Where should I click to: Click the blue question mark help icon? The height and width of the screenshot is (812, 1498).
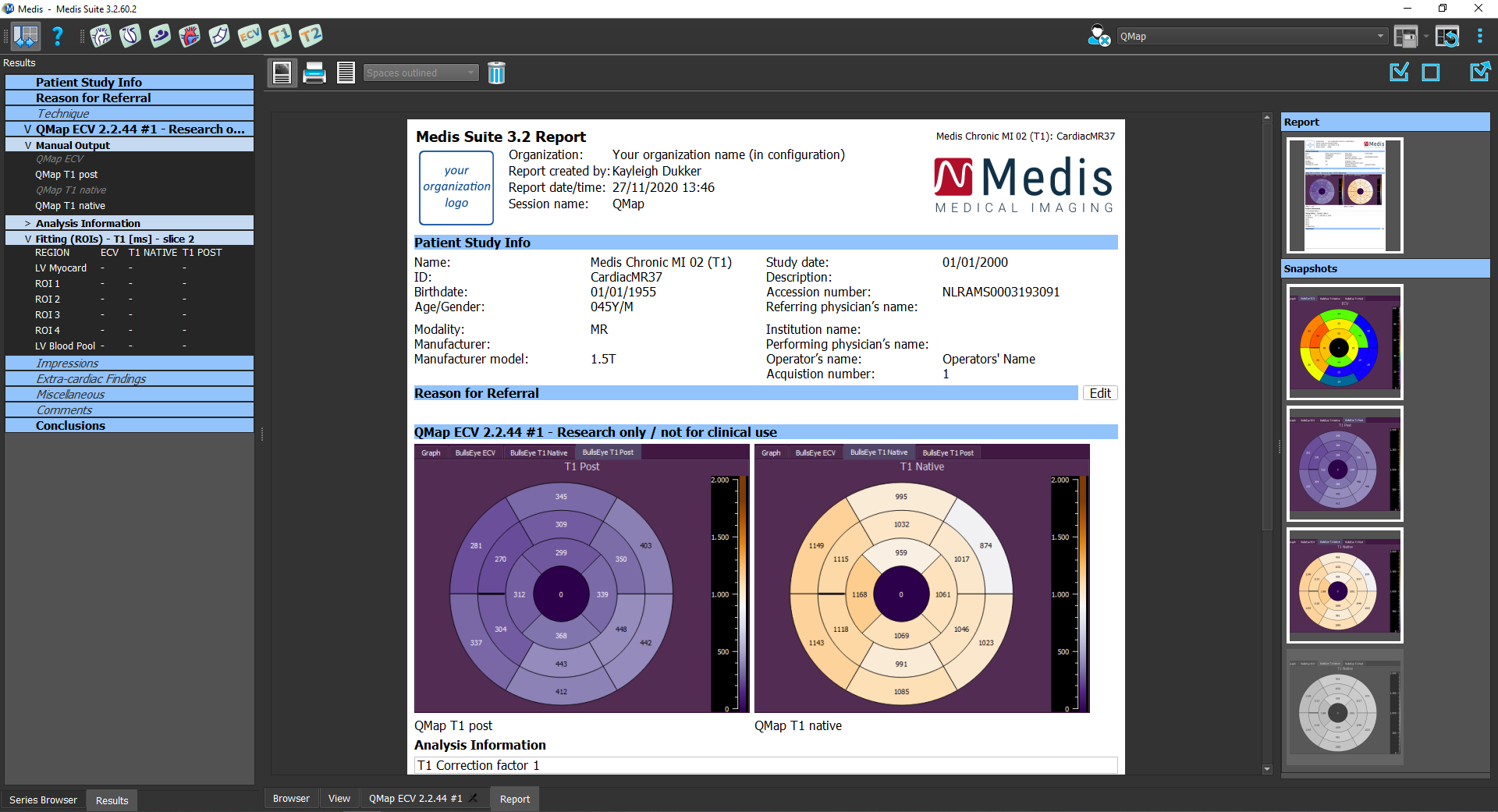(58, 36)
